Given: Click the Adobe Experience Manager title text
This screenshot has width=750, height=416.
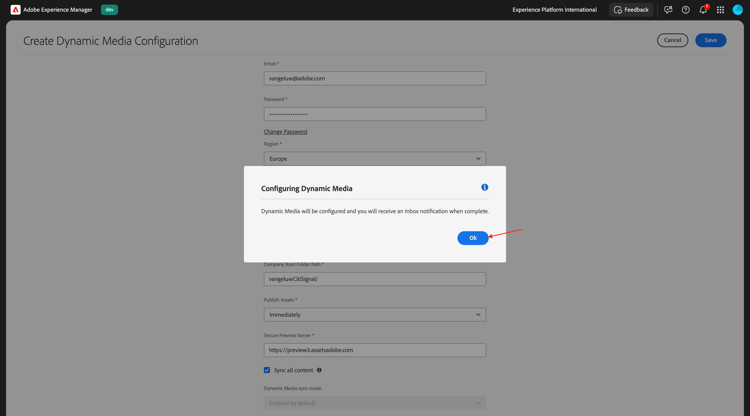Looking at the screenshot, I should point(57,10).
